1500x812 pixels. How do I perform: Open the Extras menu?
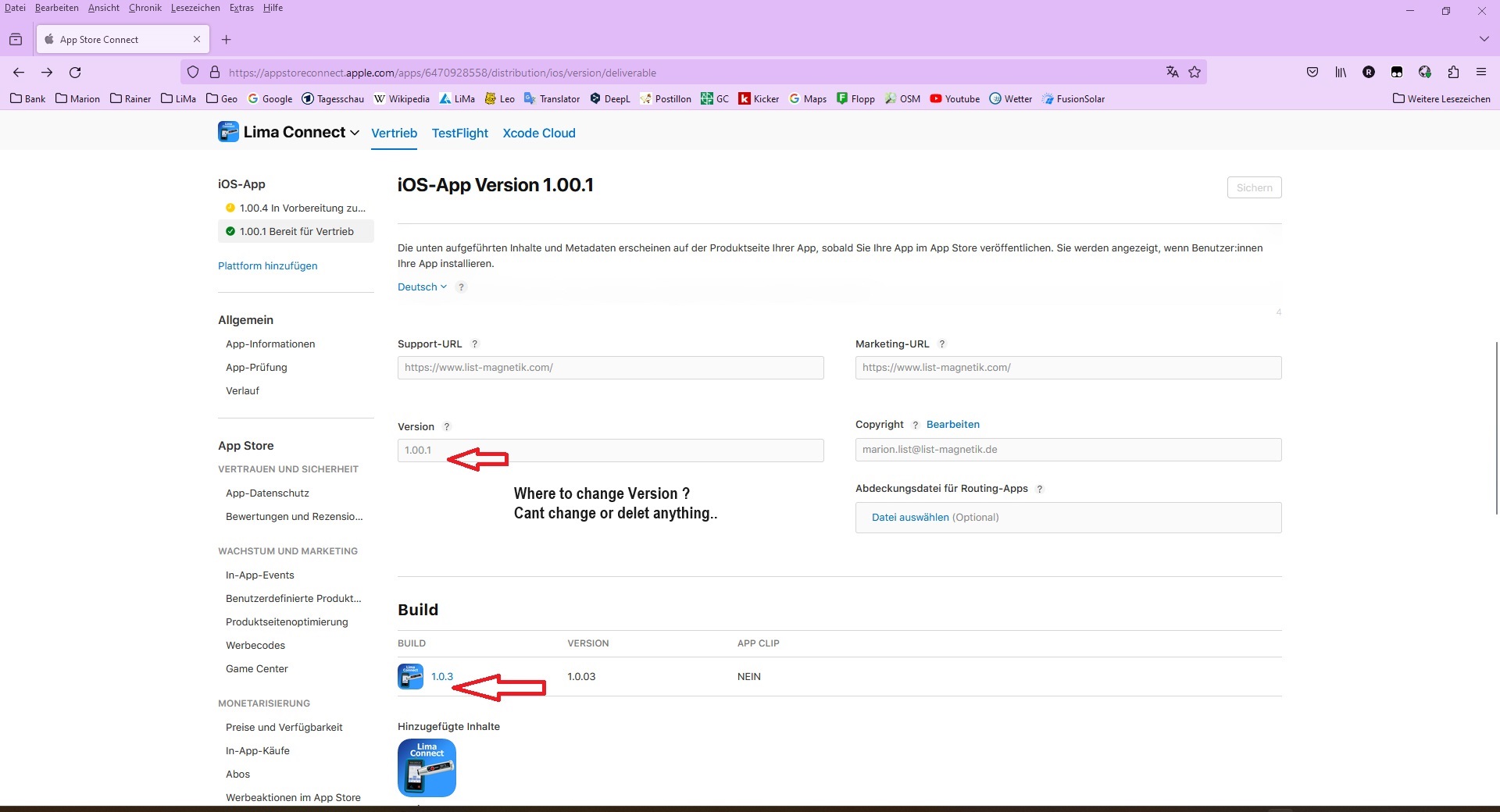tap(241, 8)
